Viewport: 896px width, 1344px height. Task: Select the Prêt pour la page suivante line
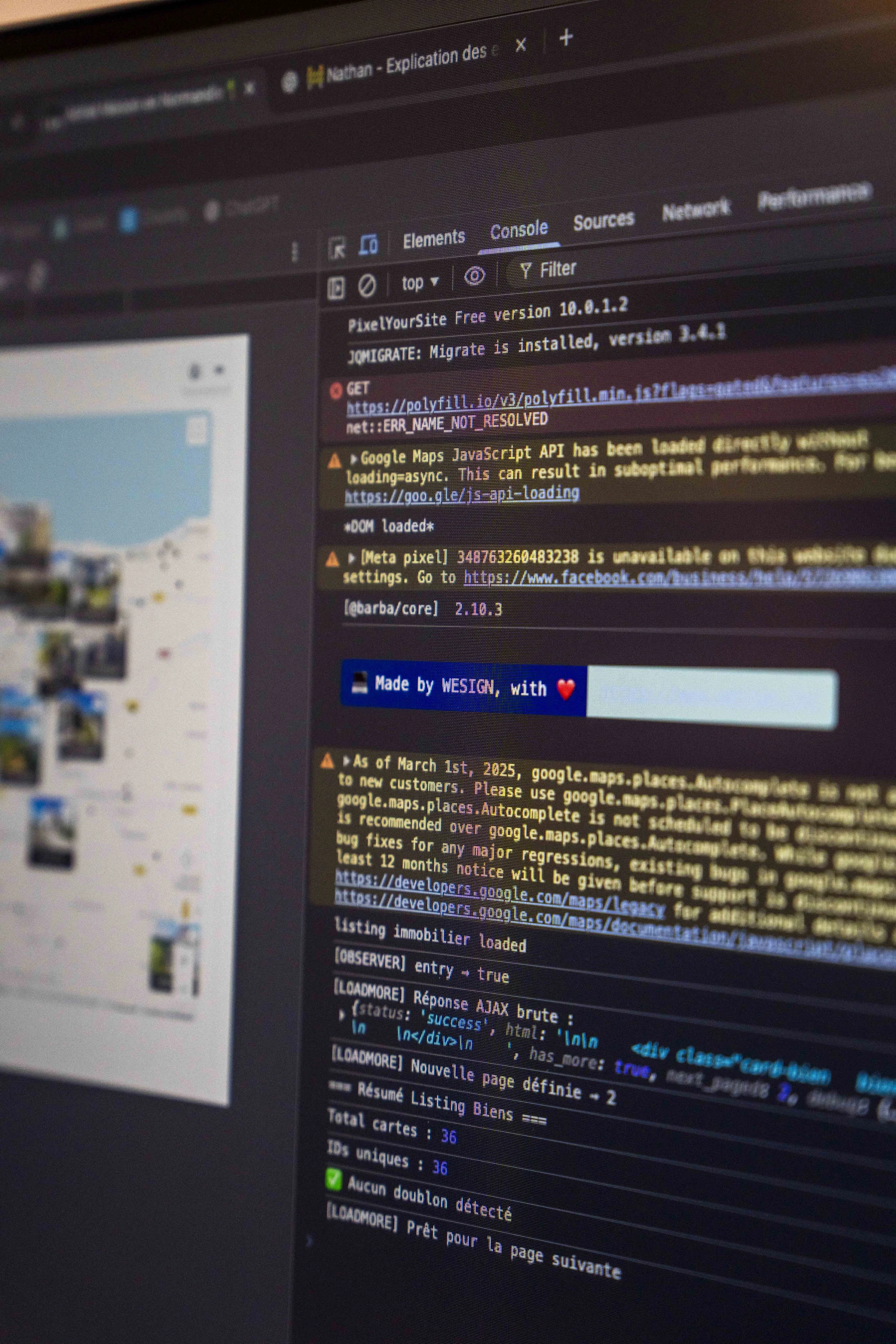(472, 1241)
